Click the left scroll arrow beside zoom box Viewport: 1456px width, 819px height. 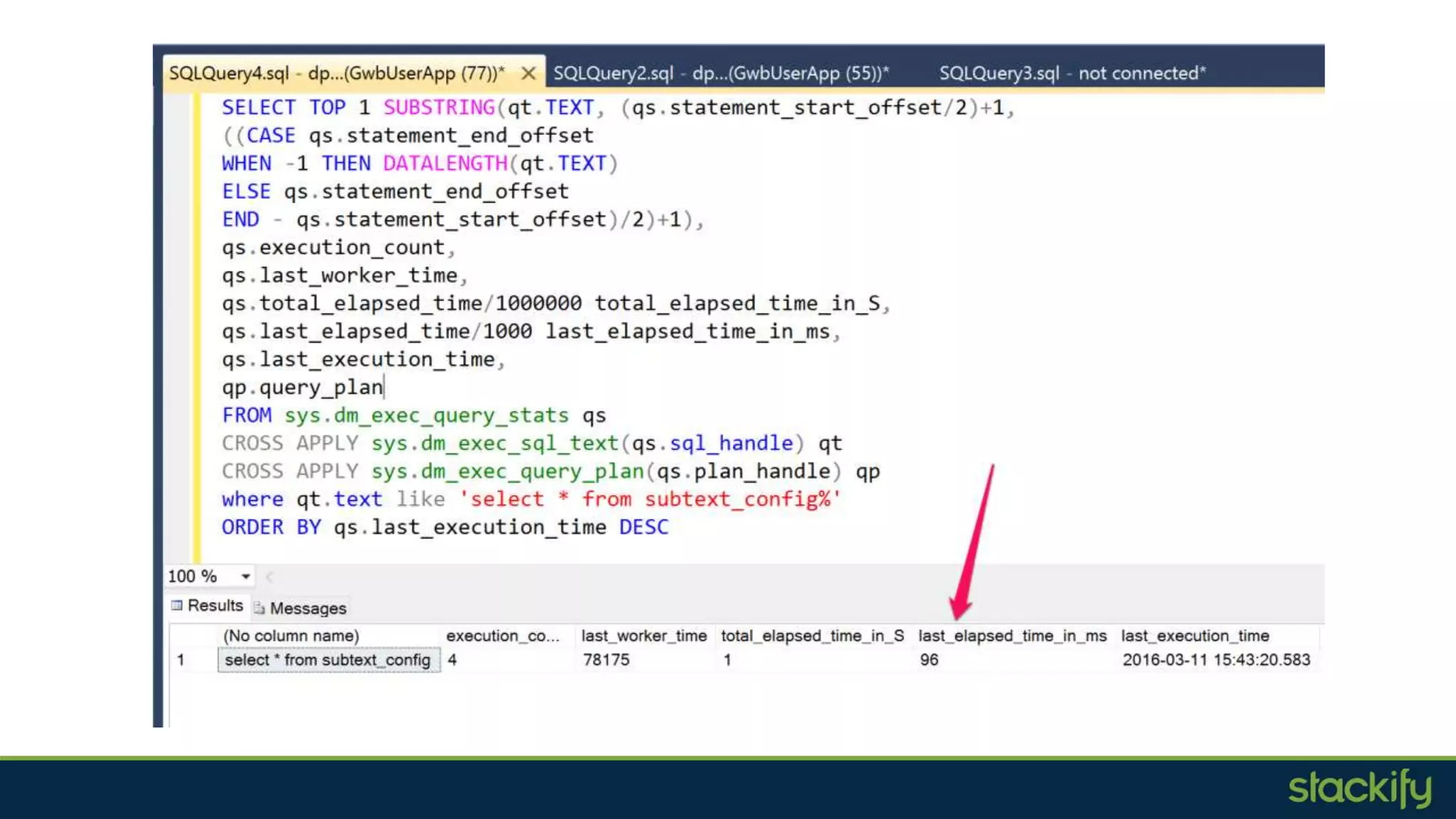click(x=269, y=577)
